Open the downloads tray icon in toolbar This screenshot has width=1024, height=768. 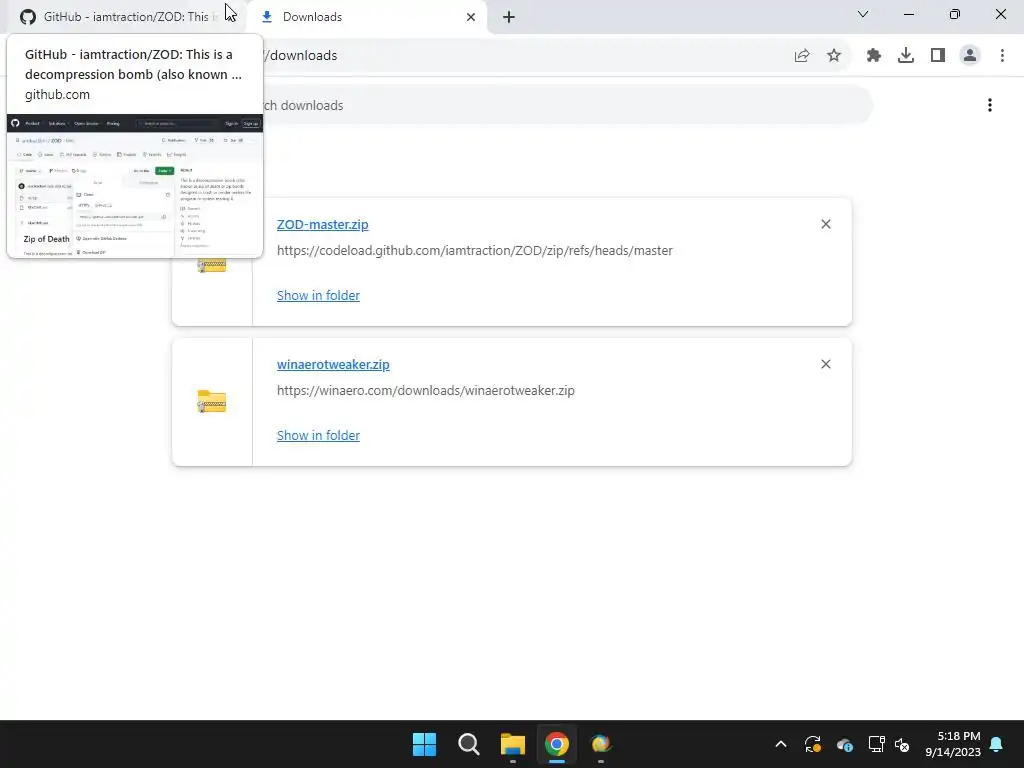pyautogui.click(x=906, y=56)
